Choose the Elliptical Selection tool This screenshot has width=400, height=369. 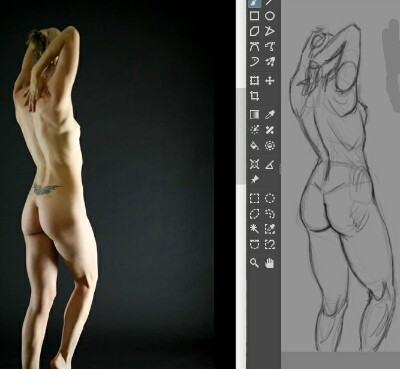pos(270,199)
